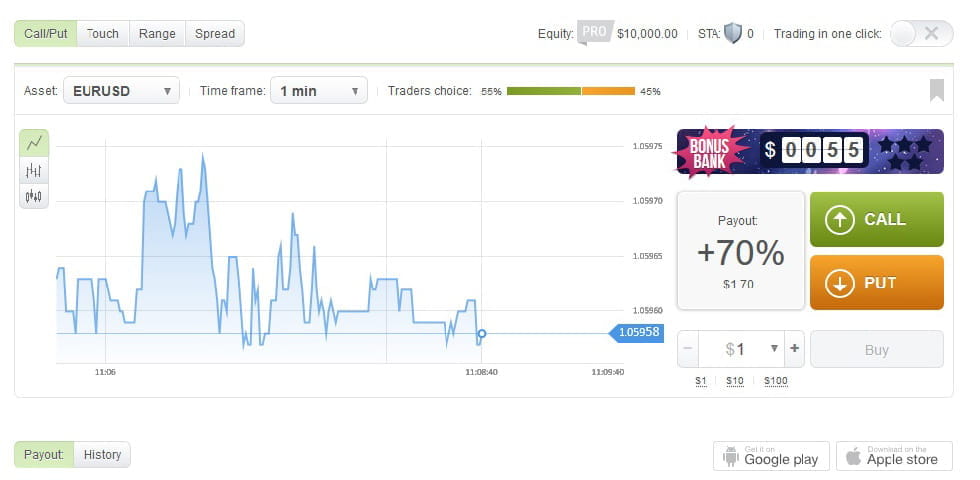
Task: Select the Payout tab
Action: coord(44,454)
